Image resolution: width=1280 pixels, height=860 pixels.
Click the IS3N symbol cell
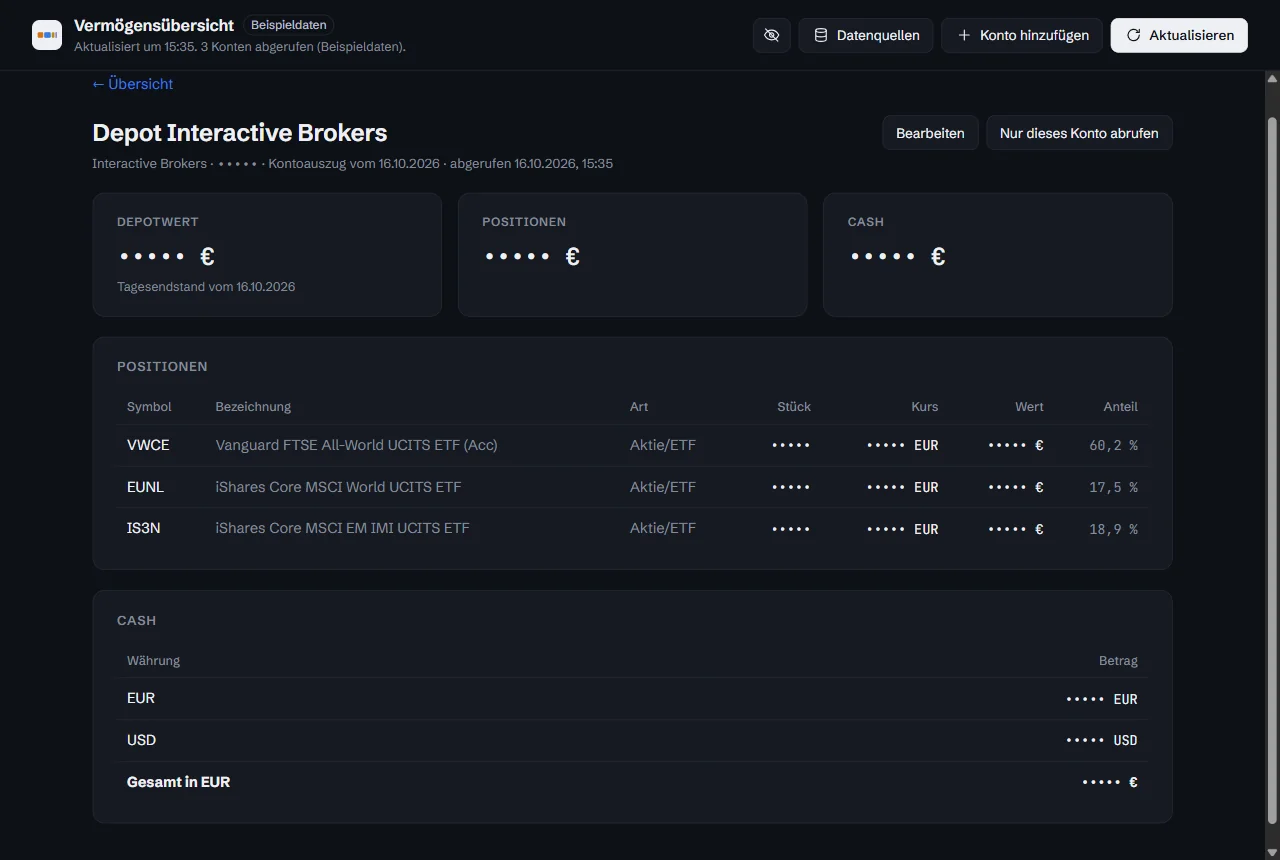(144, 528)
